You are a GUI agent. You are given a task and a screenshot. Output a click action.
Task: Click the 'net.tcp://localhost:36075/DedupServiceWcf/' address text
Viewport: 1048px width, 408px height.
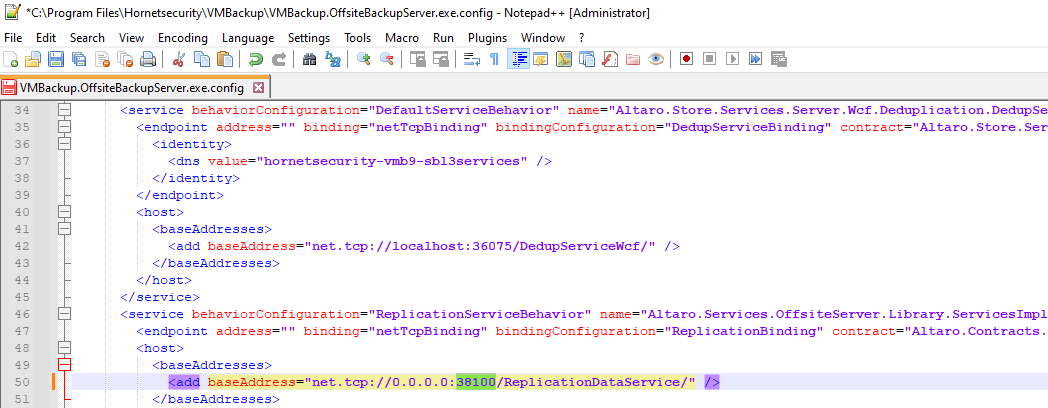(480, 246)
